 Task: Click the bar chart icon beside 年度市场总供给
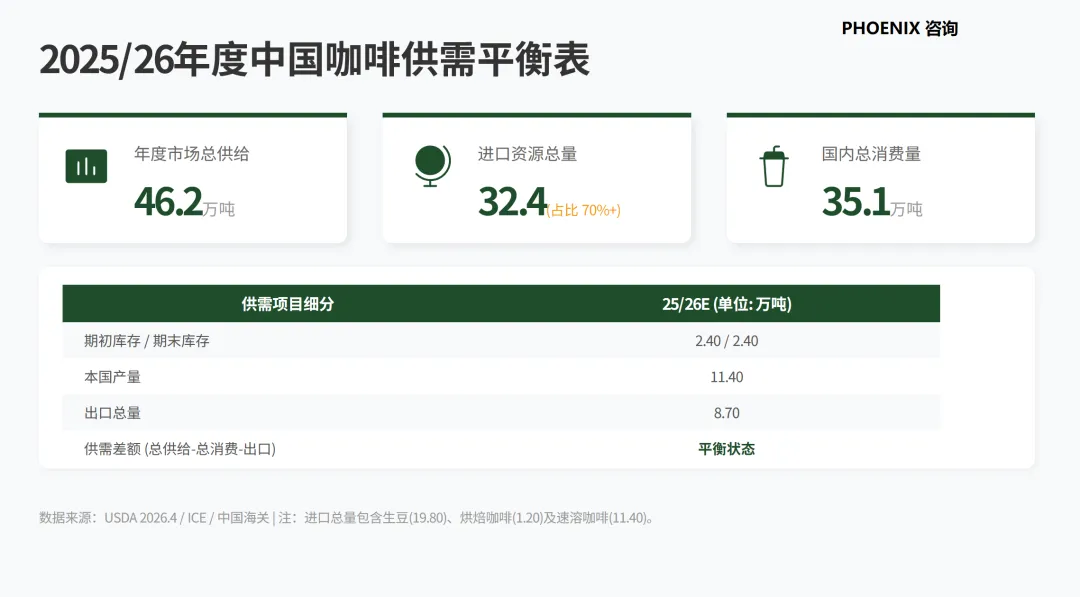[x=86, y=165]
